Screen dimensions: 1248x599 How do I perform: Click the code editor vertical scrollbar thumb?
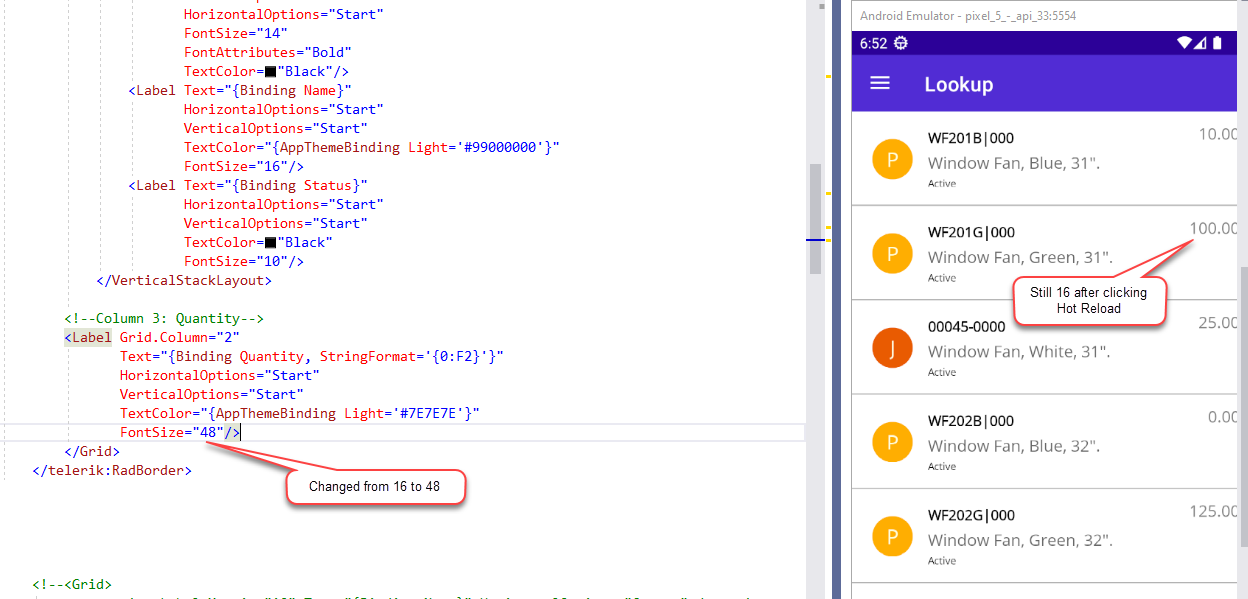[815, 215]
